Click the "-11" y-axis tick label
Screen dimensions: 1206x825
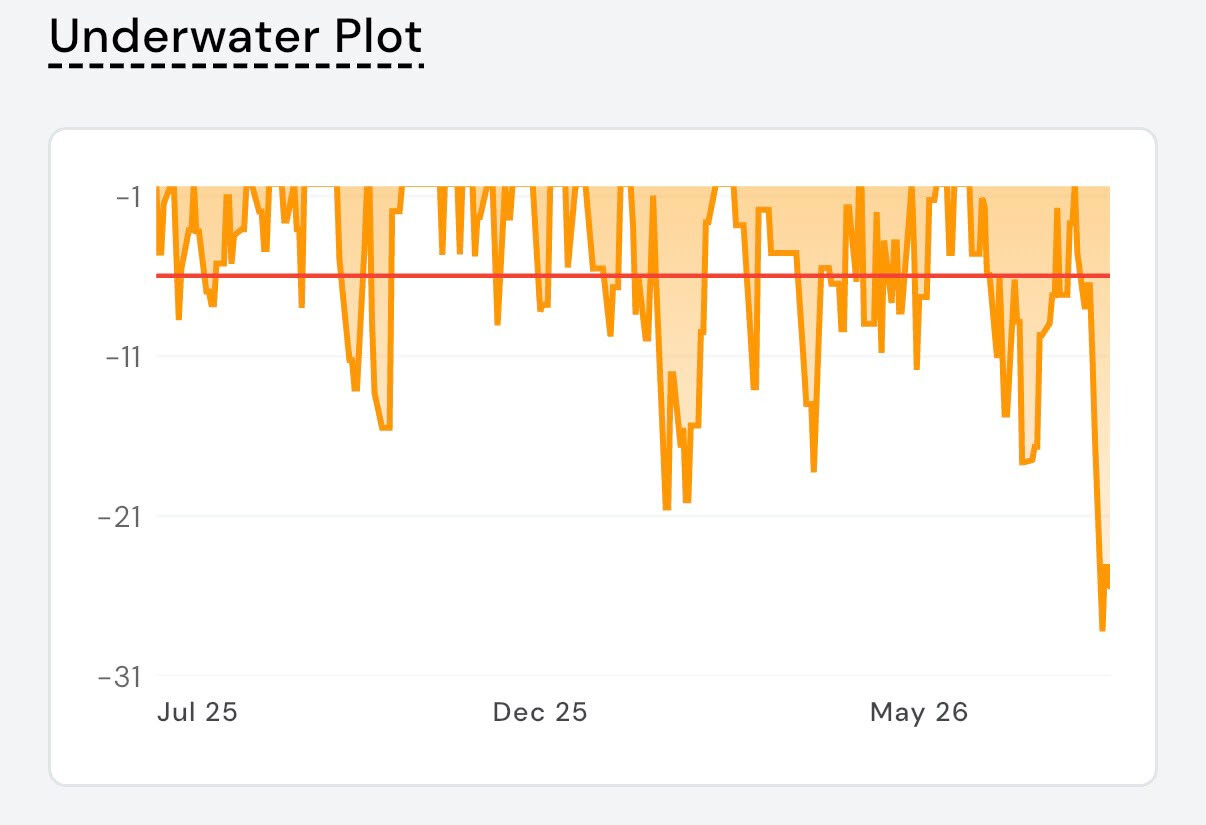point(125,356)
